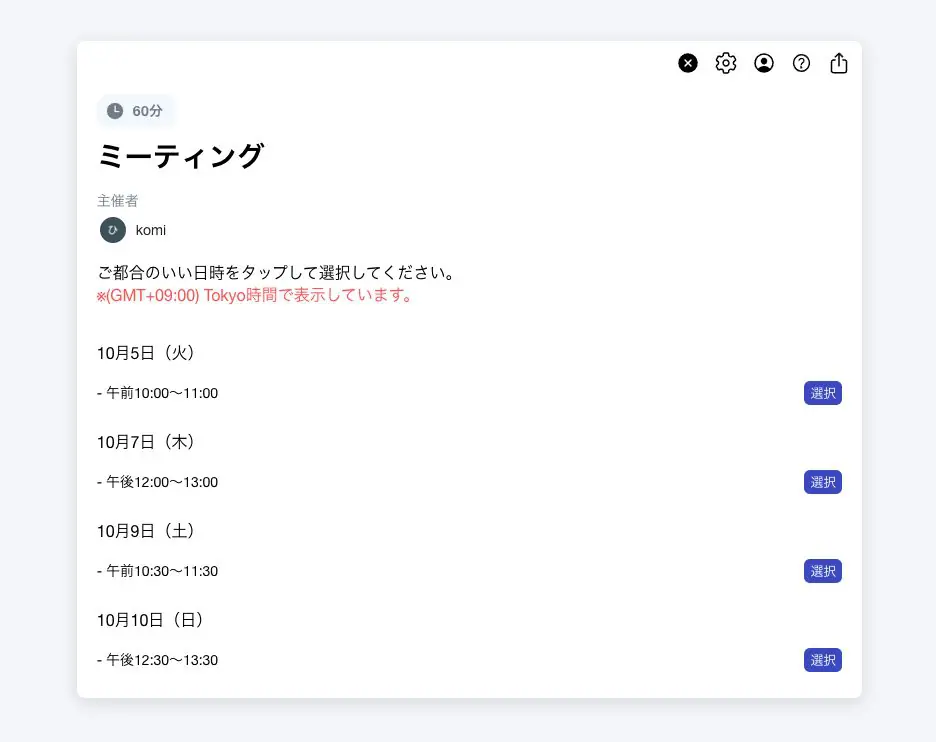Image resolution: width=936 pixels, height=742 pixels.
Task: Click the question mark help icon
Action: coord(801,63)
